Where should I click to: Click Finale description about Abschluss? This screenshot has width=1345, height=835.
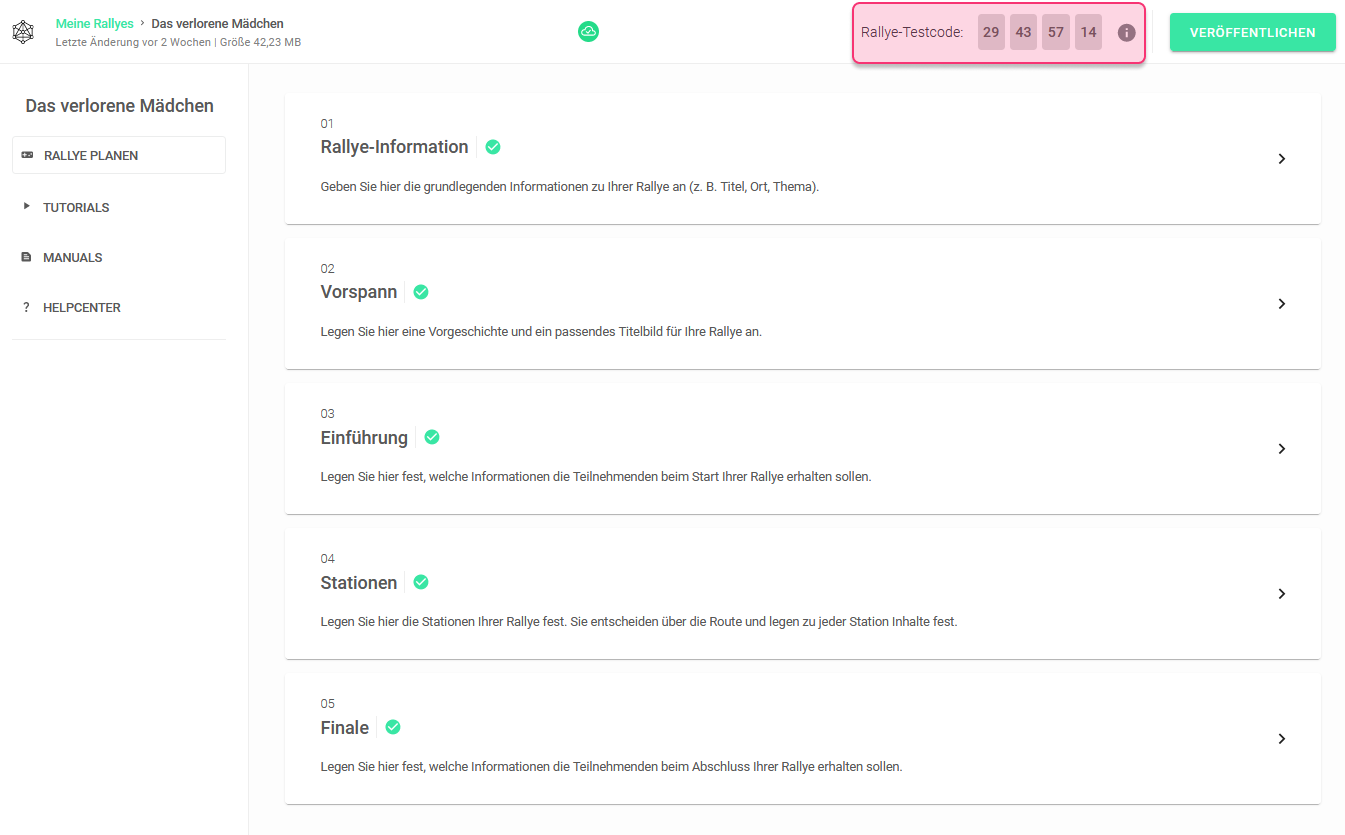click(611, 767)
